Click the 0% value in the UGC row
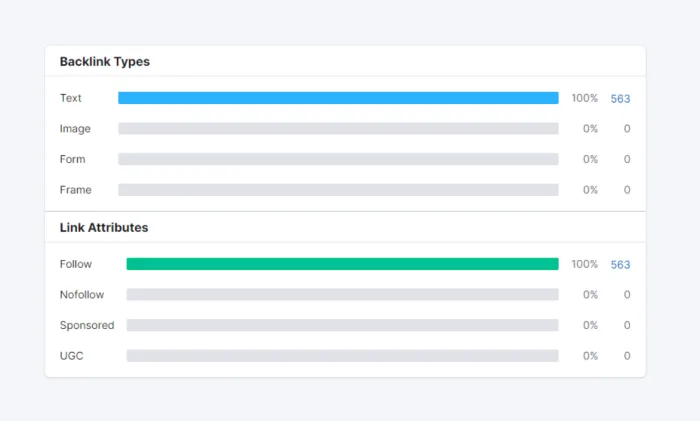 point(590,356)
